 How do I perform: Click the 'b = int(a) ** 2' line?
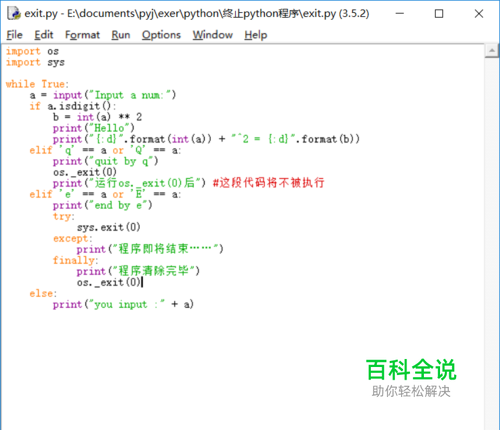click(x=97, y=117)
